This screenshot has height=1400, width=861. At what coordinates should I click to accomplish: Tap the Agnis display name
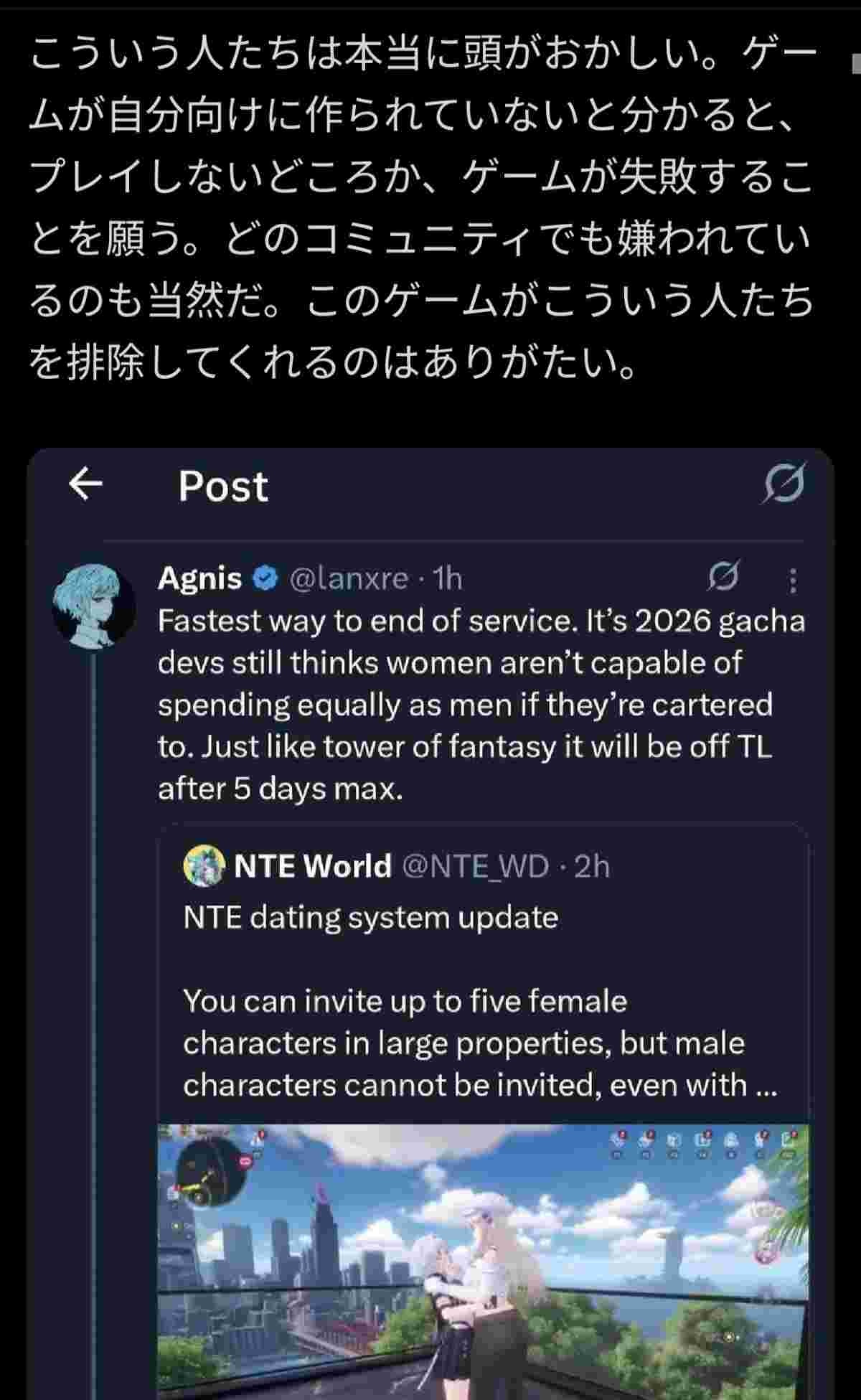199,578
